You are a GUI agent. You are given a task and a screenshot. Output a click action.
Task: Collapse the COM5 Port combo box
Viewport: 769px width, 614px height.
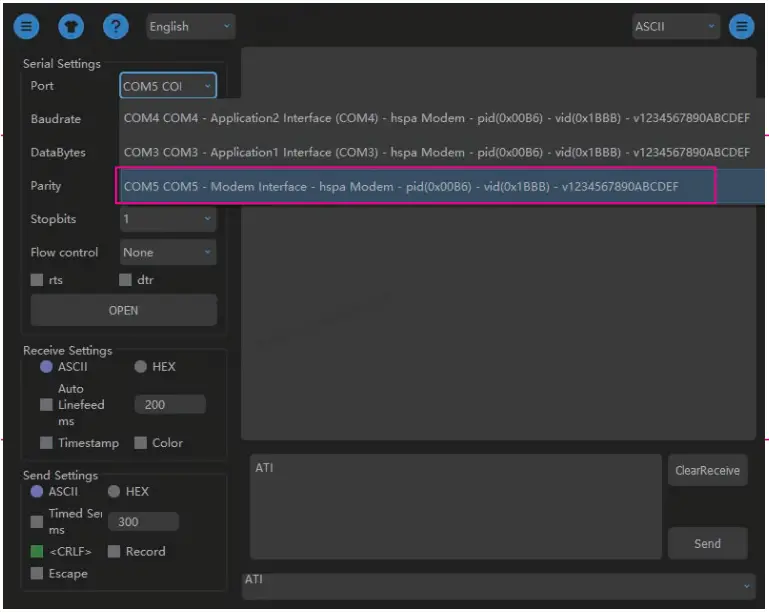pos(168,86)
